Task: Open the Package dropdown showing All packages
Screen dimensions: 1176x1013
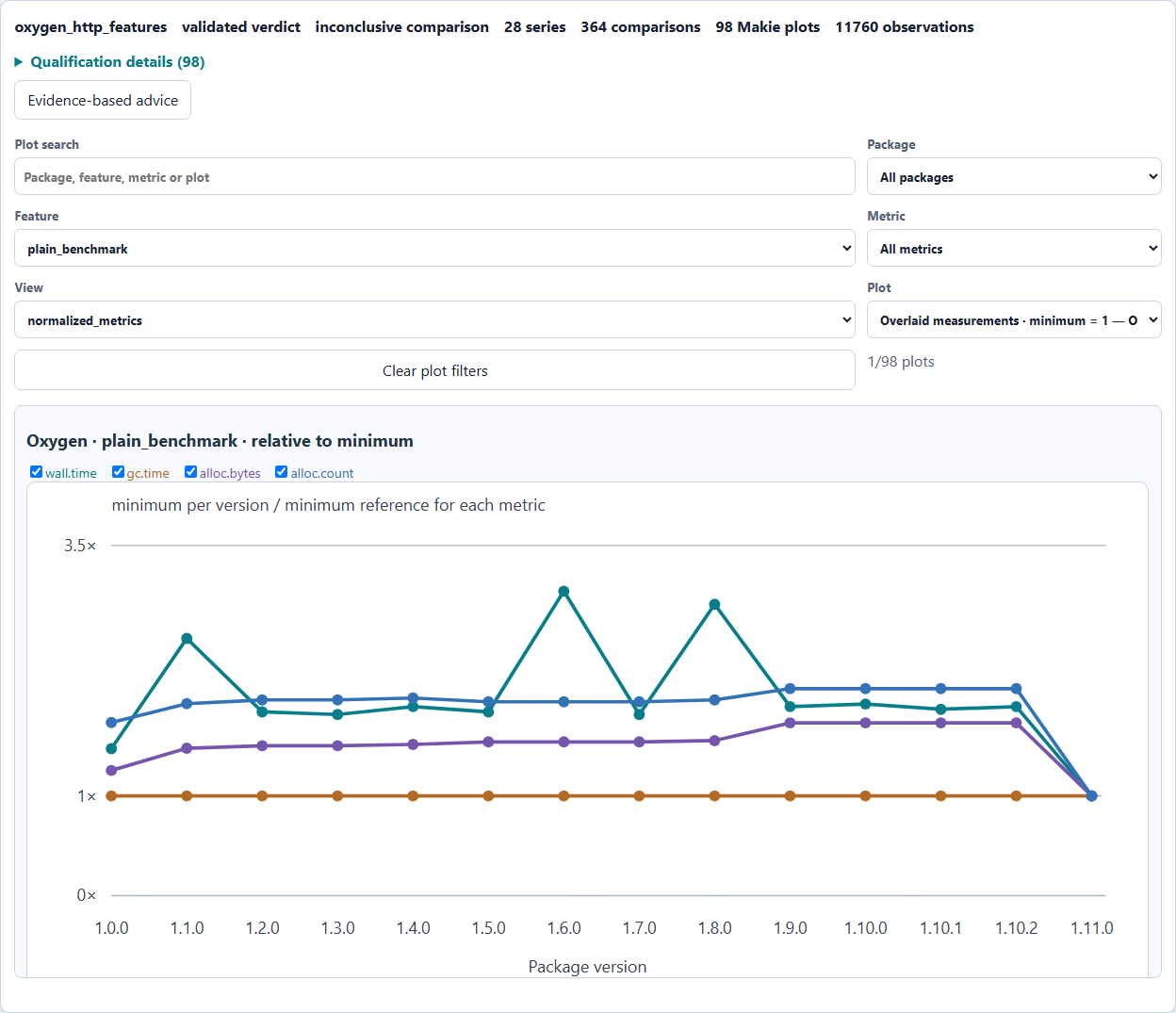Action: pos(1014,176)
